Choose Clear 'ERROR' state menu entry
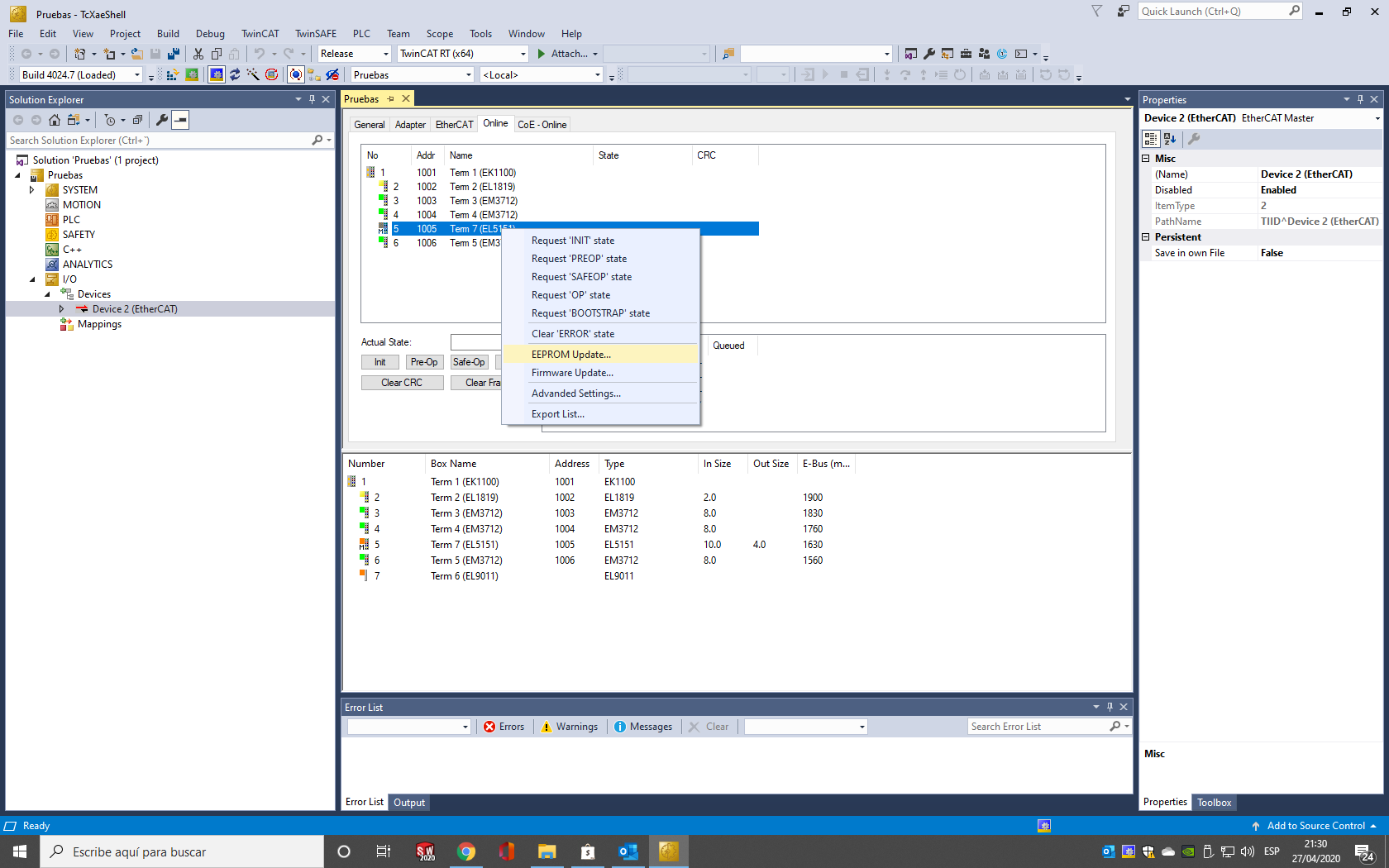Viewport: 1389px width, 868px height. [x=601, y=334]
